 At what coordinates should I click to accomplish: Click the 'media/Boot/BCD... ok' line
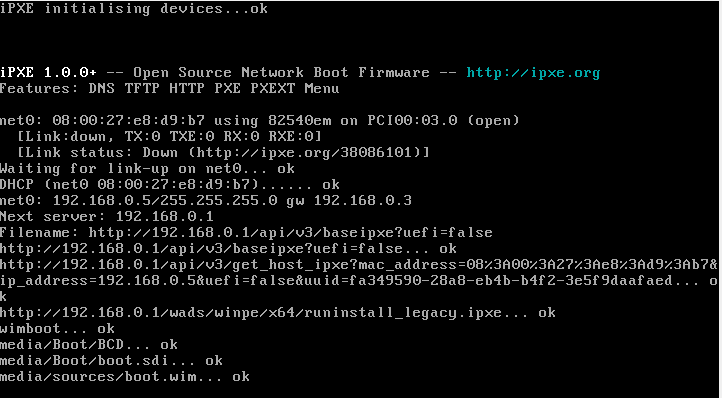(89, 345)
